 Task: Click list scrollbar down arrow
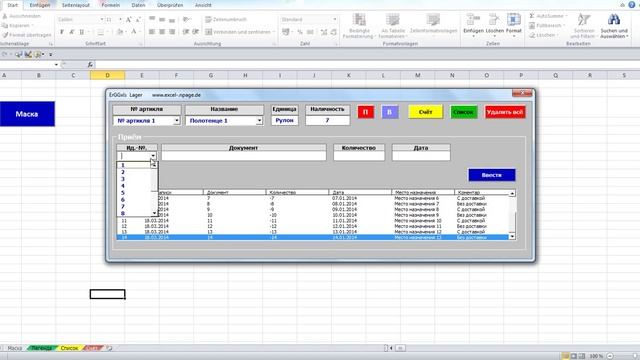coord(512,236)
